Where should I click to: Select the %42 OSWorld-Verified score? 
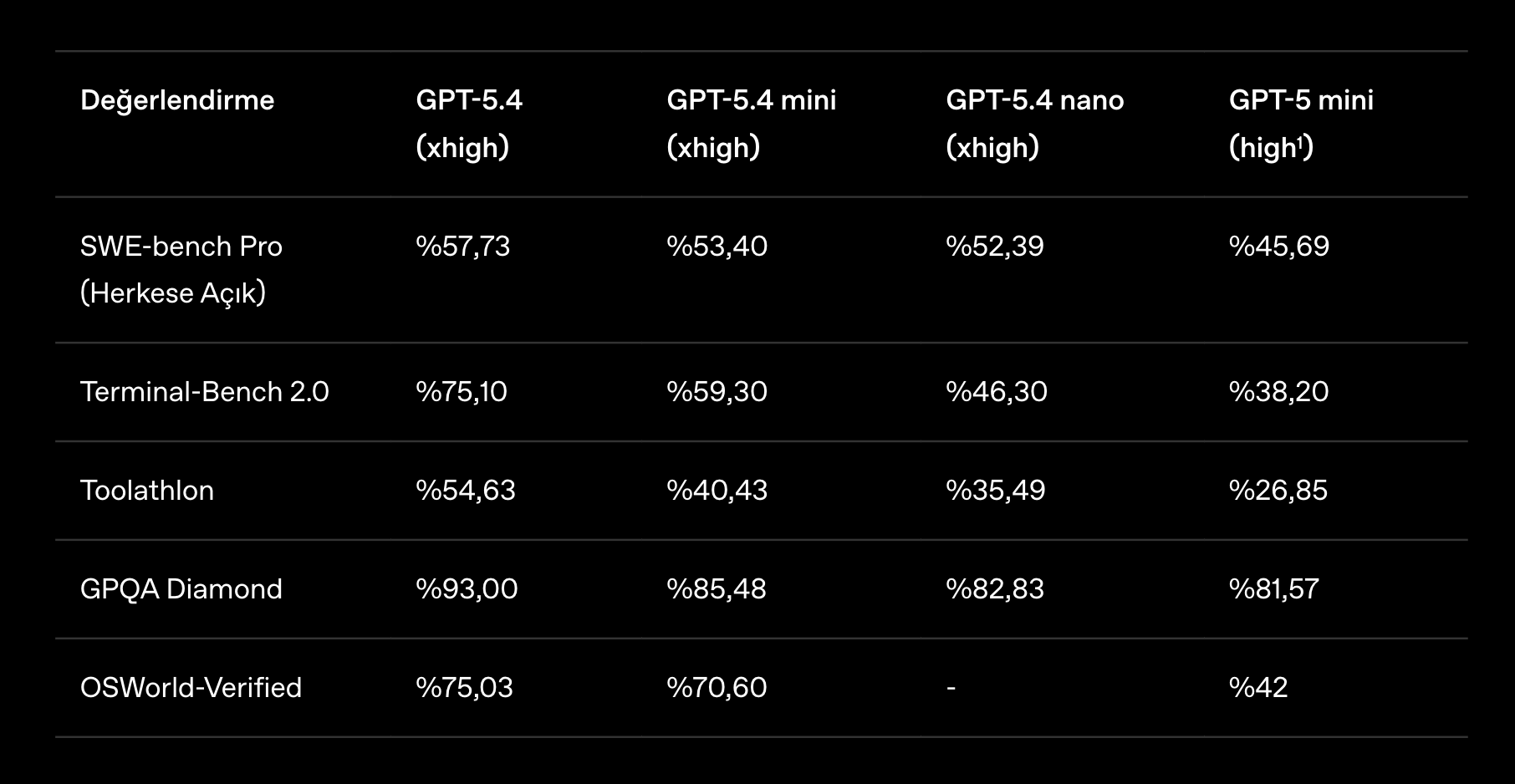pos(1257,687)
